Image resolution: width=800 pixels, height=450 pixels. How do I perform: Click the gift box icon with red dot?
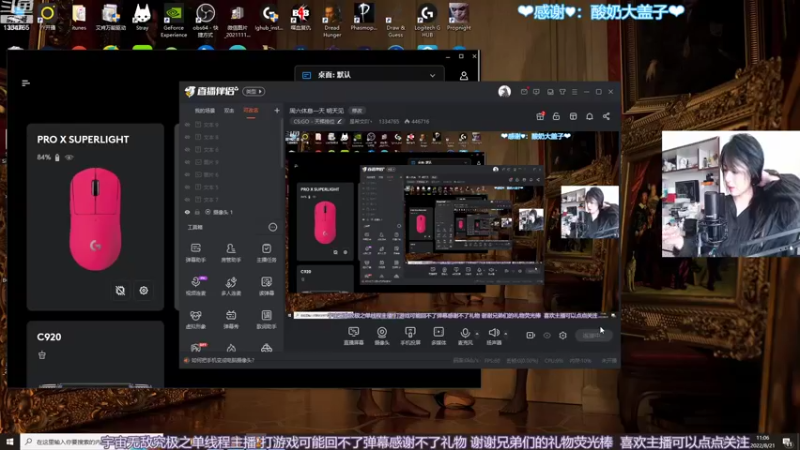click(x=540, y=116)
